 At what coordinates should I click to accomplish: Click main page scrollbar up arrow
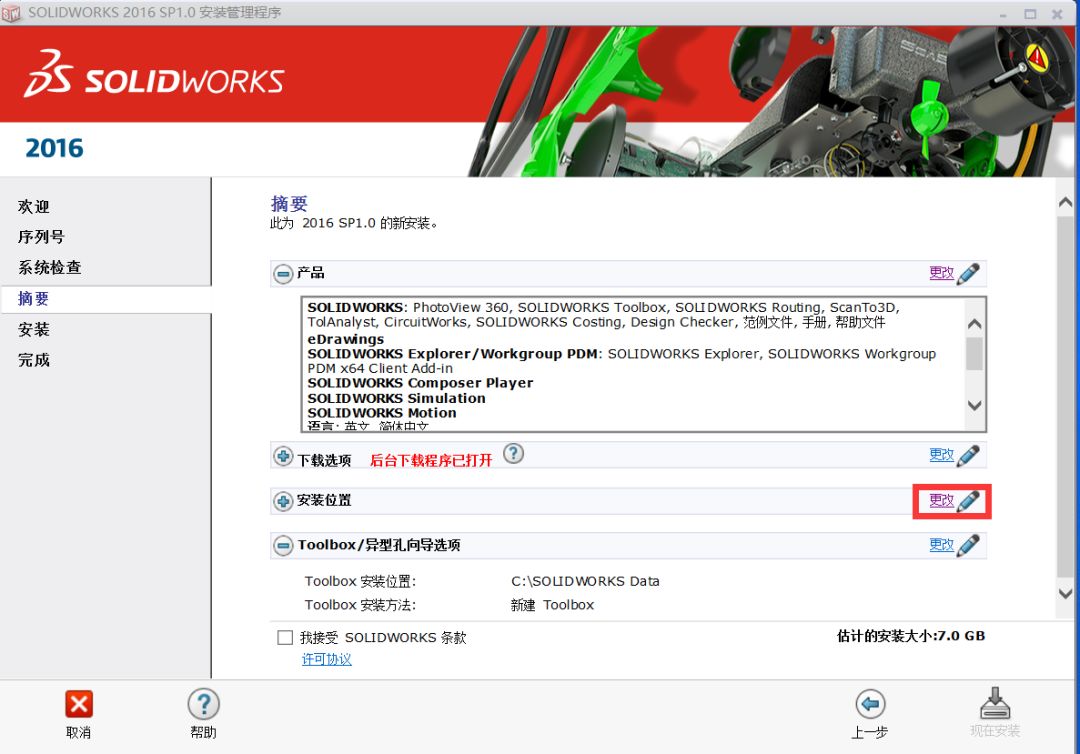pos(1065,202)
